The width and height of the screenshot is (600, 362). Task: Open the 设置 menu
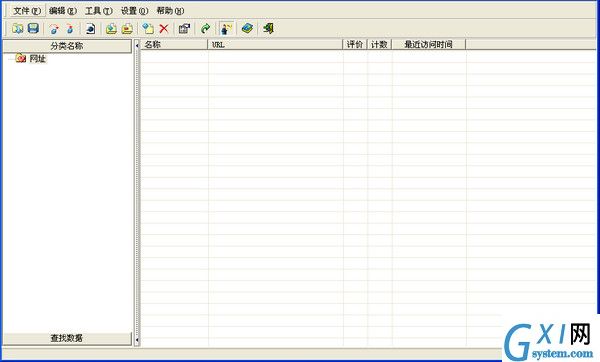coord(134,11)
